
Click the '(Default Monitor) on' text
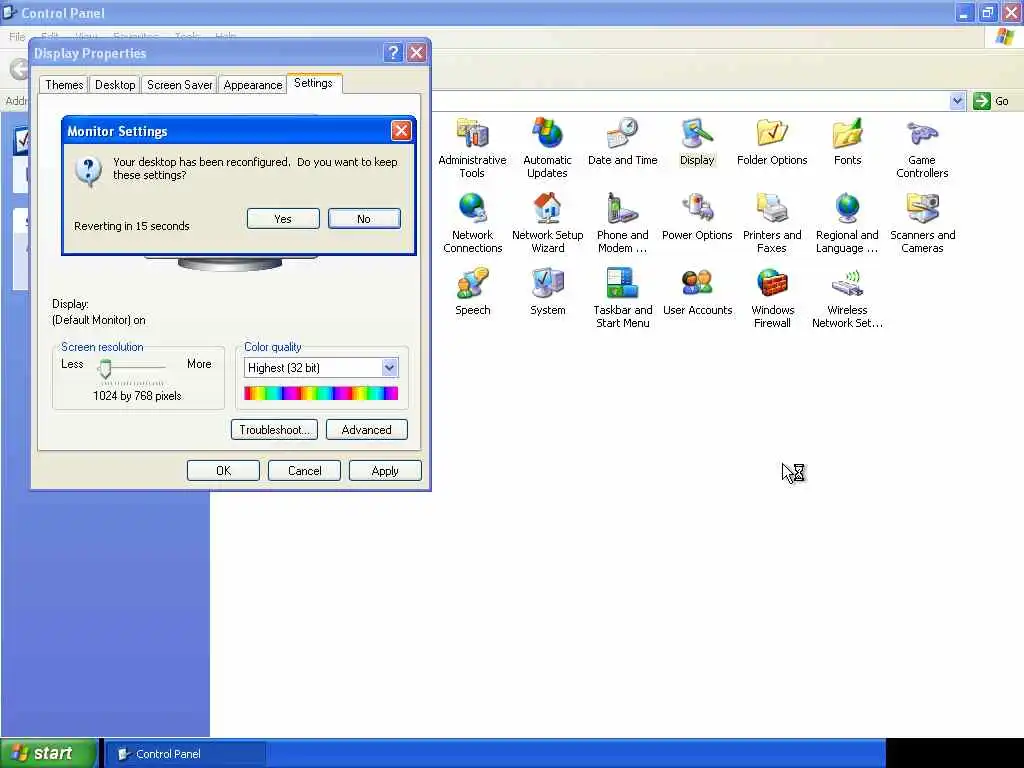click(99, 320)
